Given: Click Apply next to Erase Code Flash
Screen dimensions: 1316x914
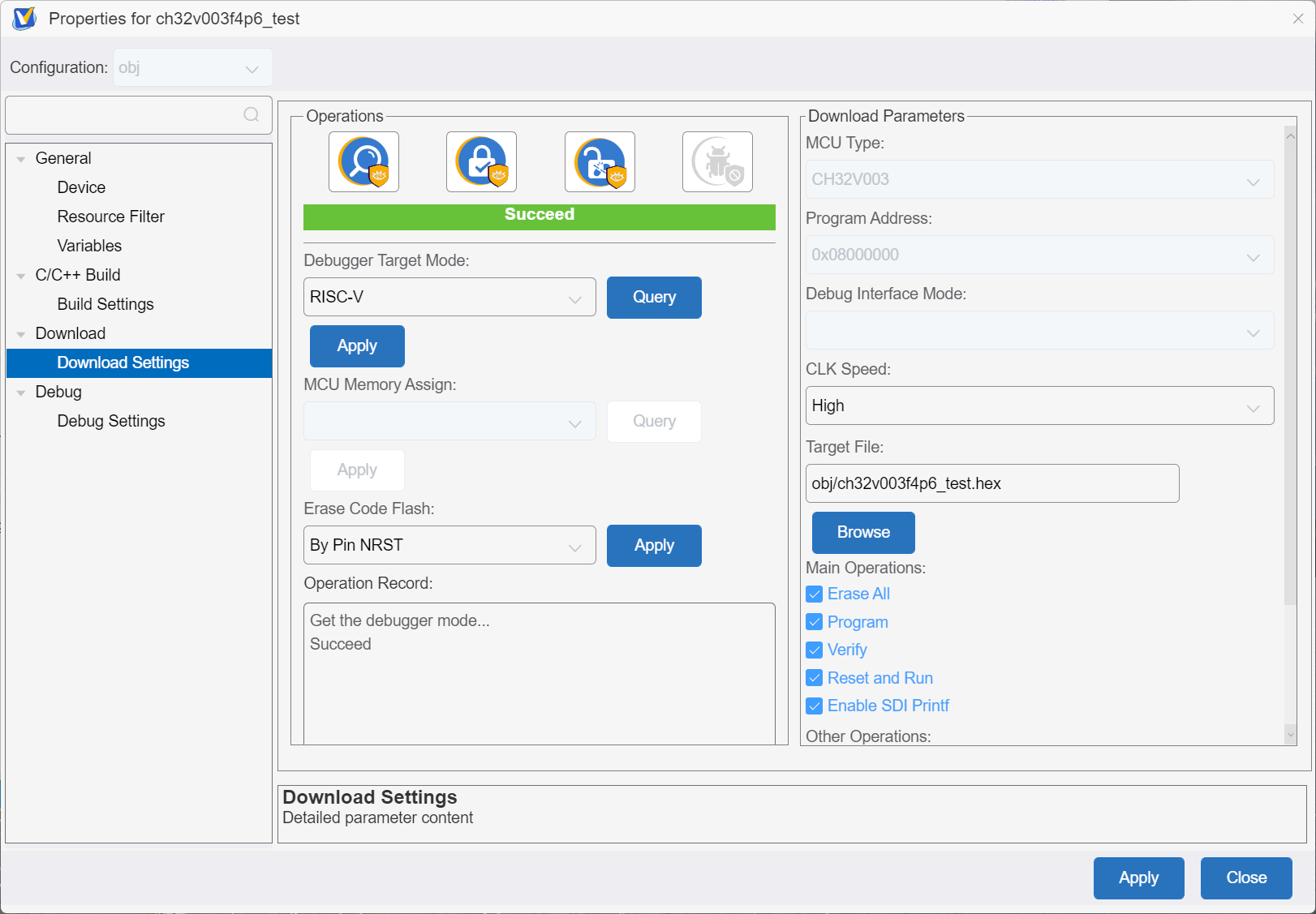Looking at the screenshot, I should (654, 546).
